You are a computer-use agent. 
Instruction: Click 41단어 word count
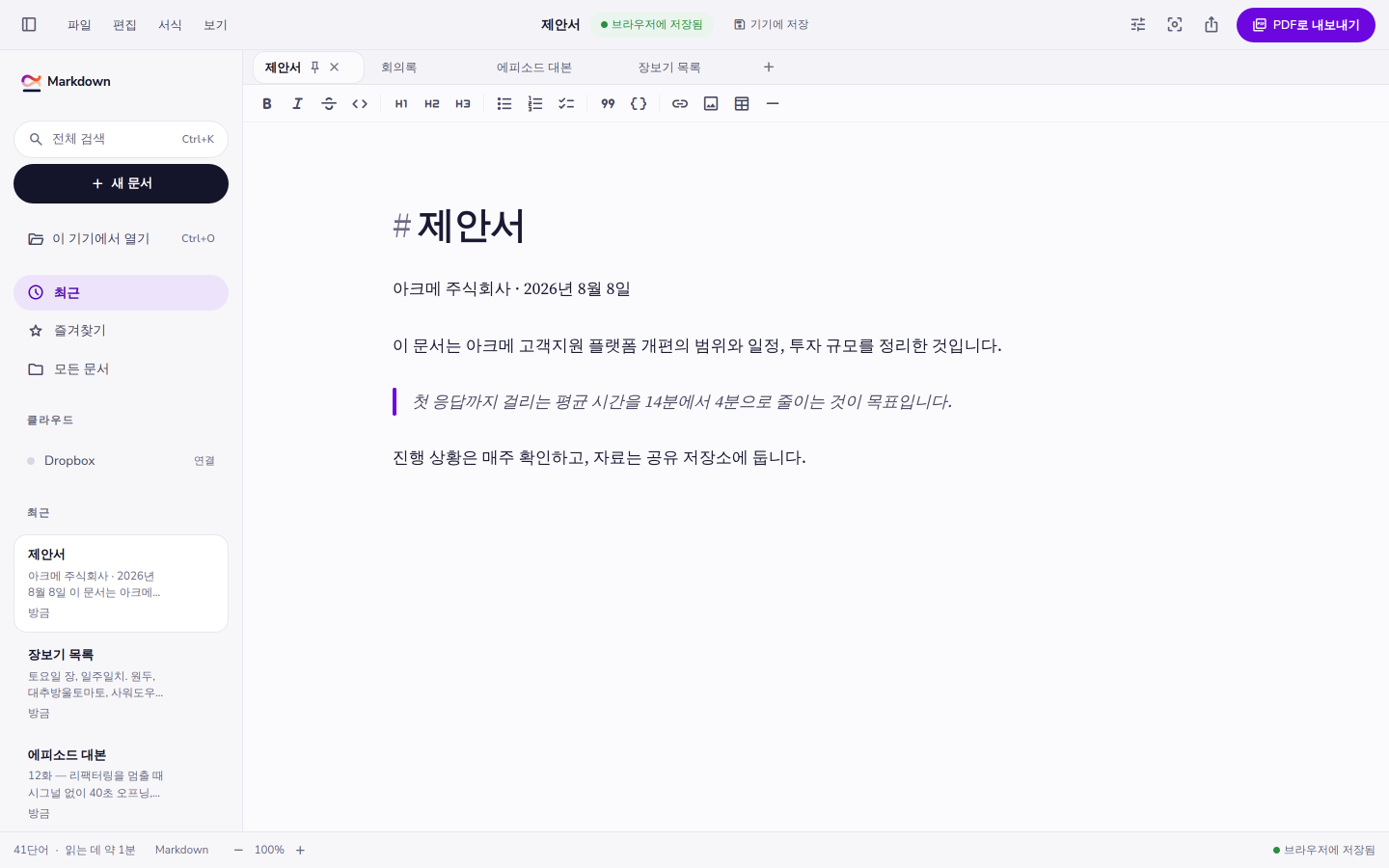[31, 850]
